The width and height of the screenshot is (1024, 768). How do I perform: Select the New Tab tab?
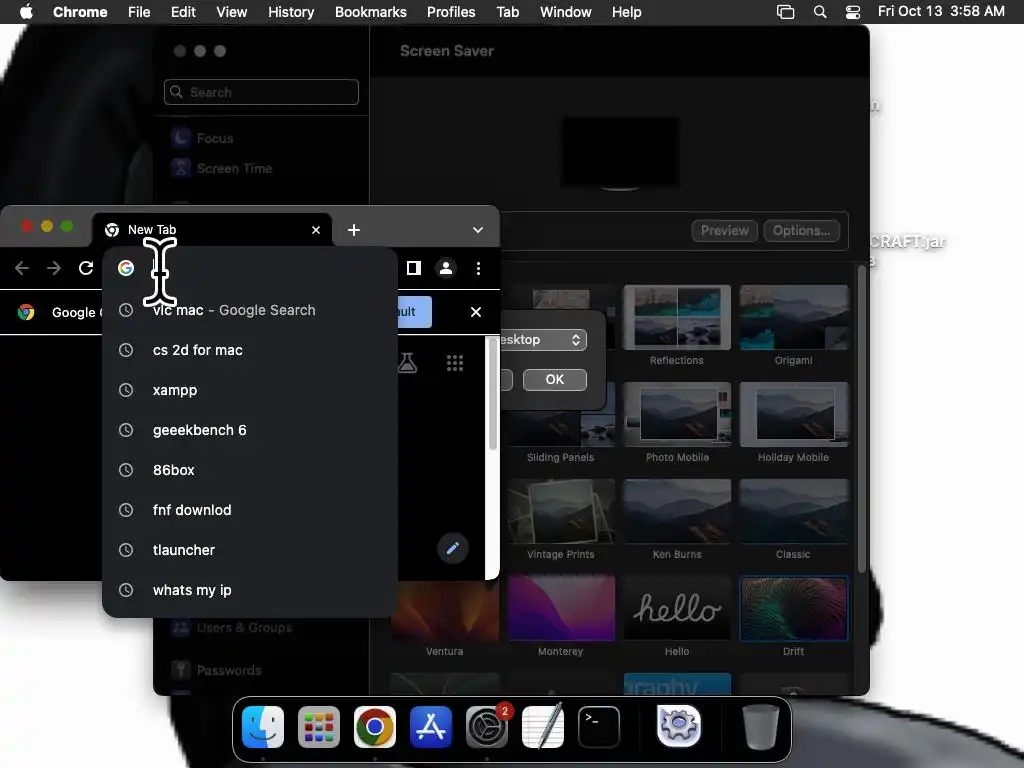212,230
